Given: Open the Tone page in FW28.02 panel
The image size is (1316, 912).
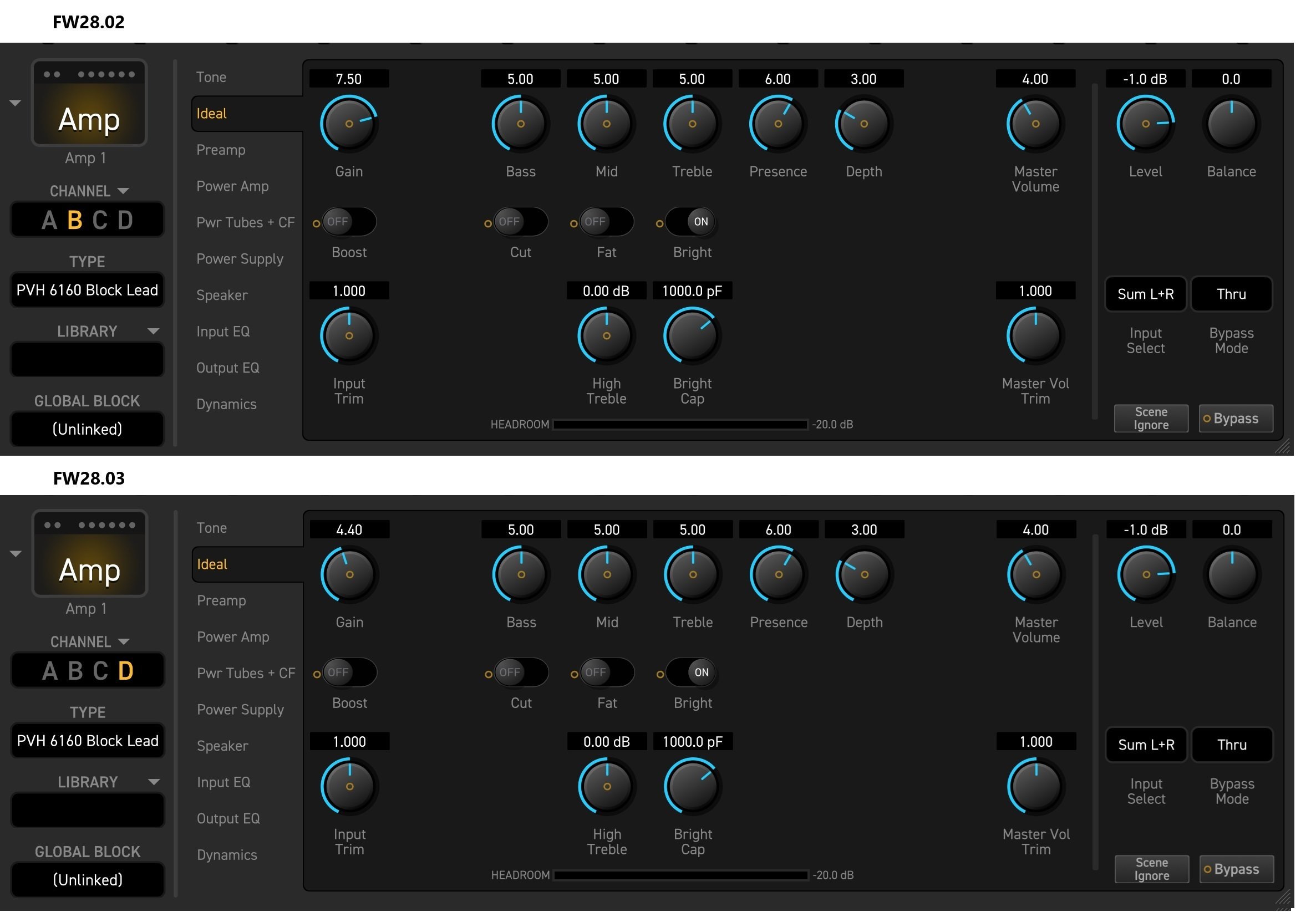Looking at the screenshot, I should coord(211,77).
